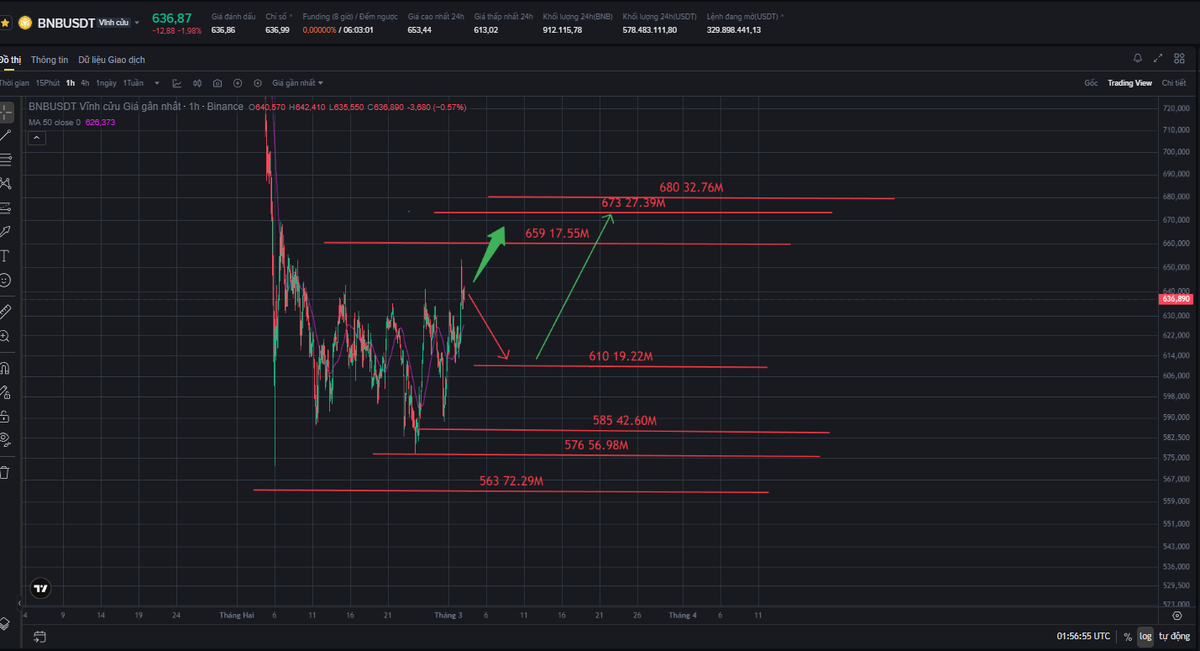Click the TradingView logo on chart
The image size is (1200, 651).
tap(41, 589)
